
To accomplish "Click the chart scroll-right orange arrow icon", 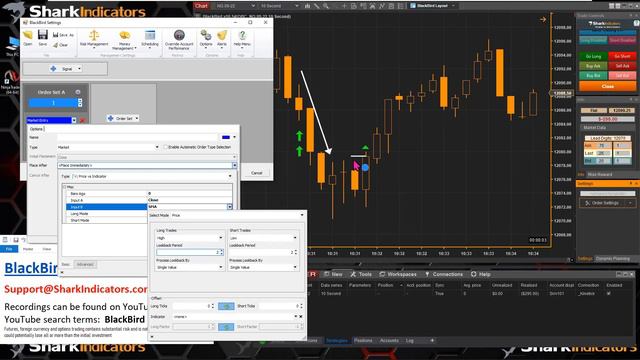I will click(543, 19).
